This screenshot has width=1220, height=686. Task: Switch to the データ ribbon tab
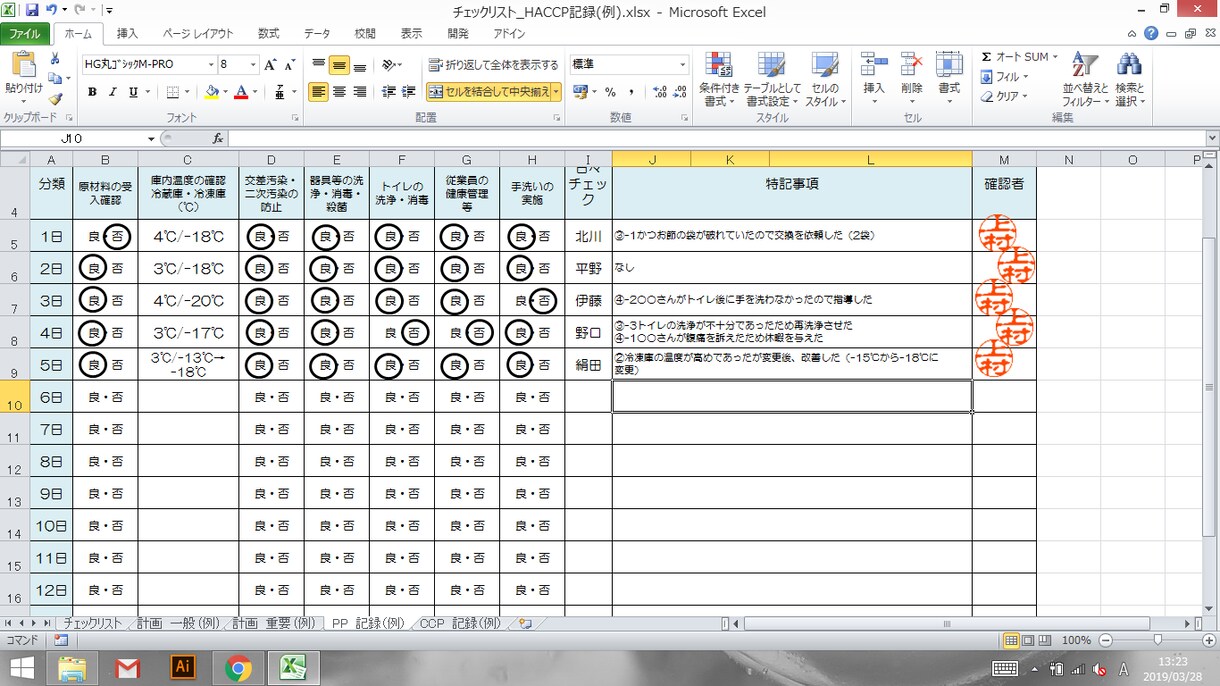coord(317,33)
